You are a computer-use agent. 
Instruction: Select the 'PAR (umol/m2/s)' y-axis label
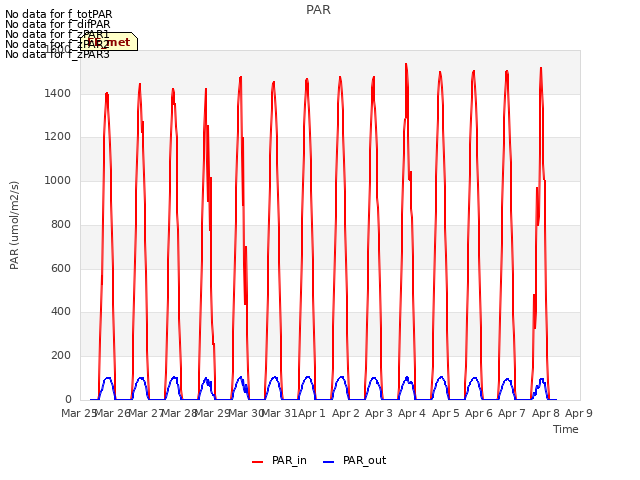[14, 225]
